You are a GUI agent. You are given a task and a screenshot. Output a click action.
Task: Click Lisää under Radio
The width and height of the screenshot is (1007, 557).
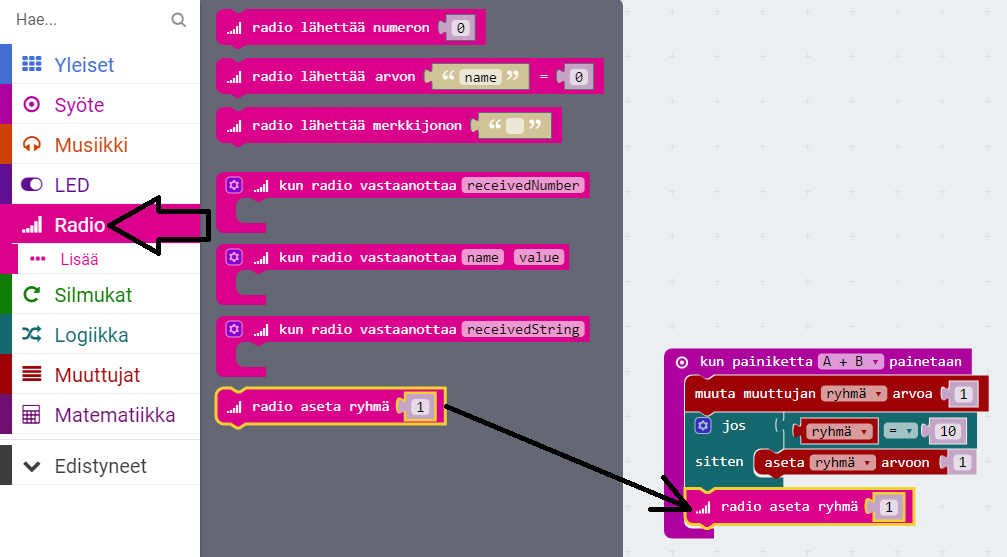[x=79, y=259]
